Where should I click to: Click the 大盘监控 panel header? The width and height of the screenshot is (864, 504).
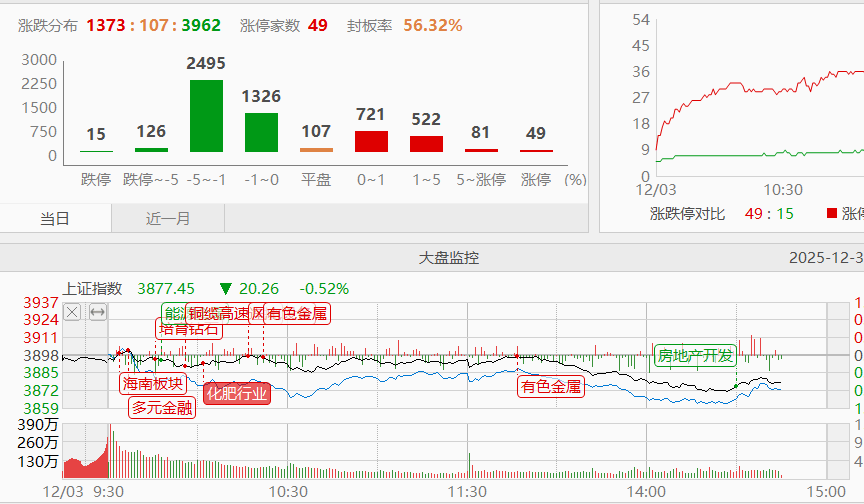pos(448,258)
